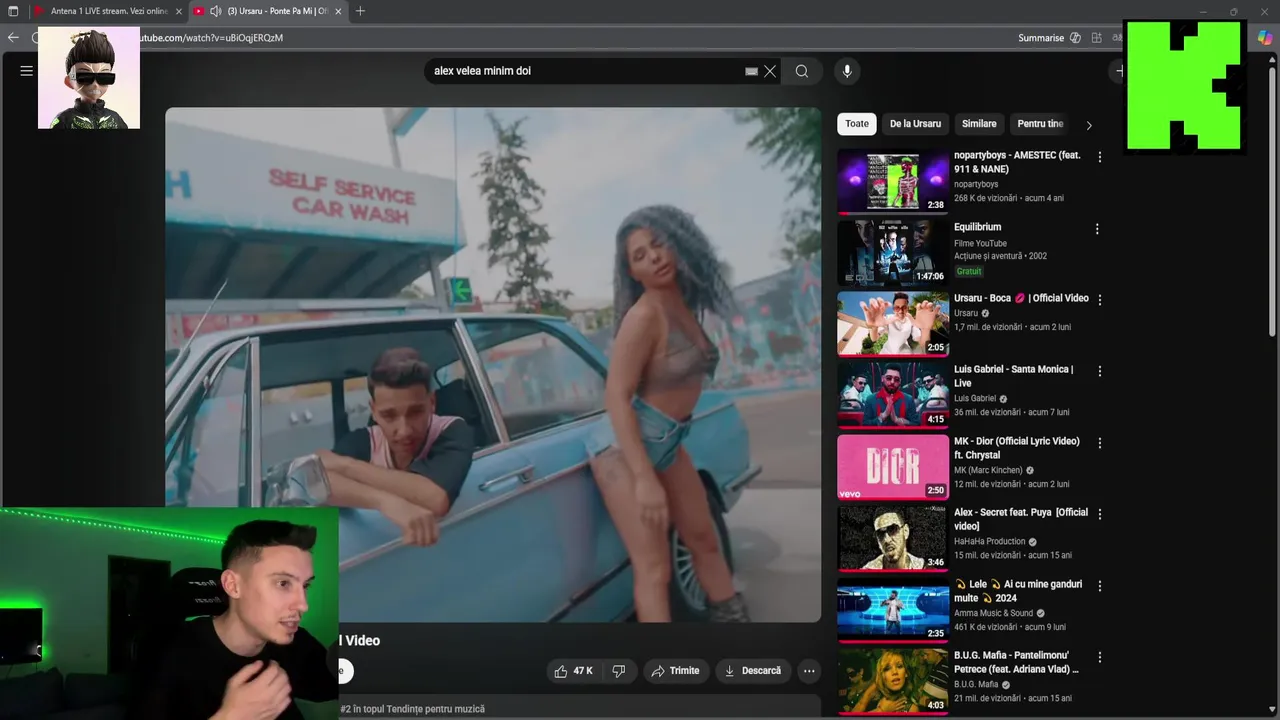The height and width of the screenshot is (720, 1280).
Task: Open Equilibrium movie thumbnail
Action: [893, 253]
